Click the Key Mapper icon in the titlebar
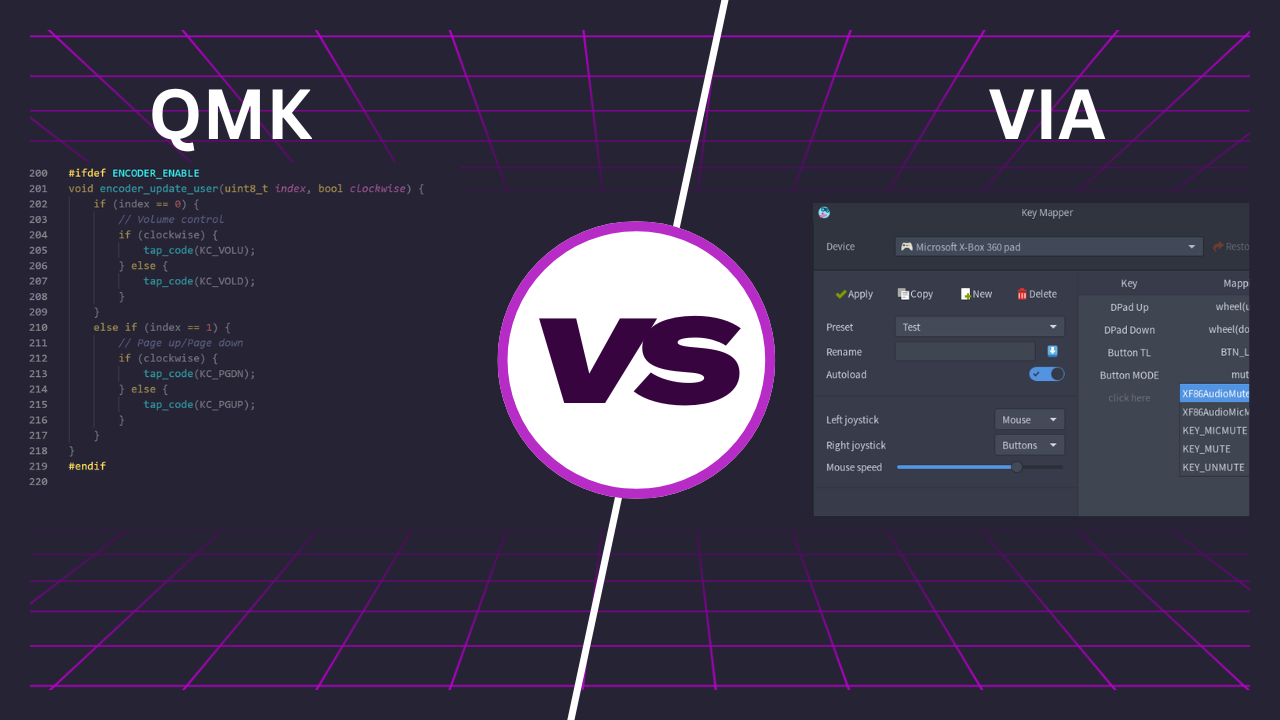 [x=824, y=212]
